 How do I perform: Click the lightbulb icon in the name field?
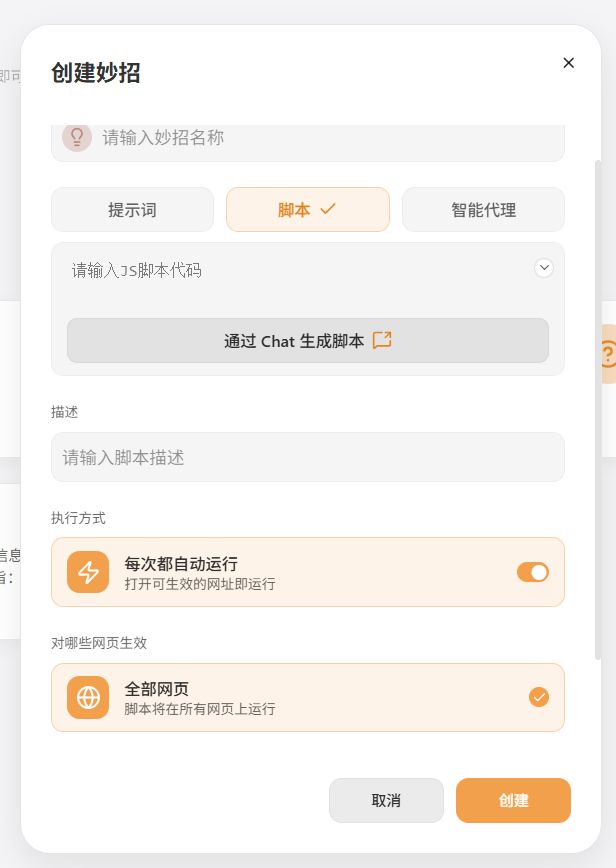[78, 137]
